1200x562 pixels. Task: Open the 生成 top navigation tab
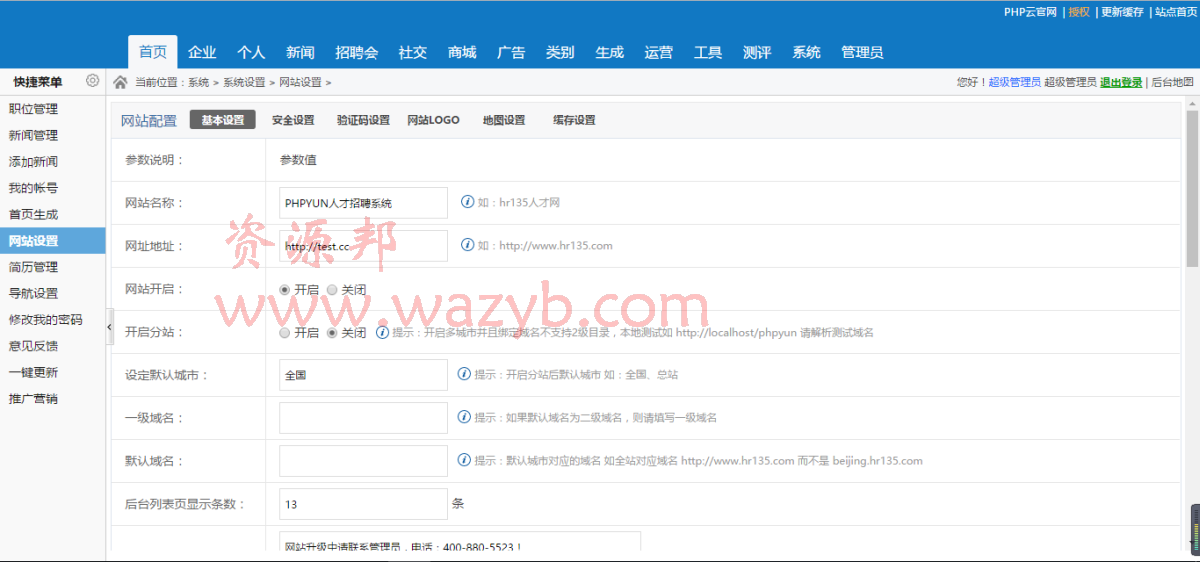coord(609,52)
